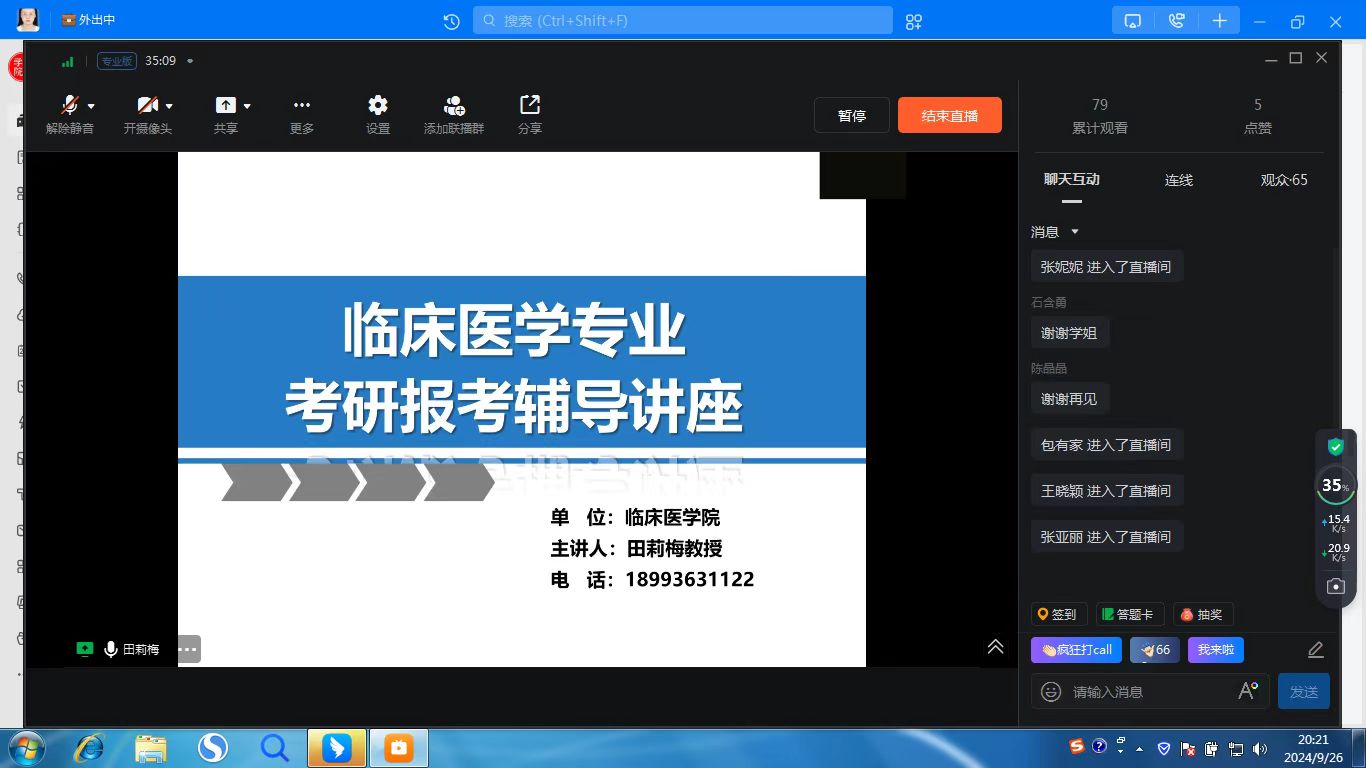The image size is (1366, 768).
Task: Switch to the 观众·65 tab
Action: click(x=1283, y=180)
